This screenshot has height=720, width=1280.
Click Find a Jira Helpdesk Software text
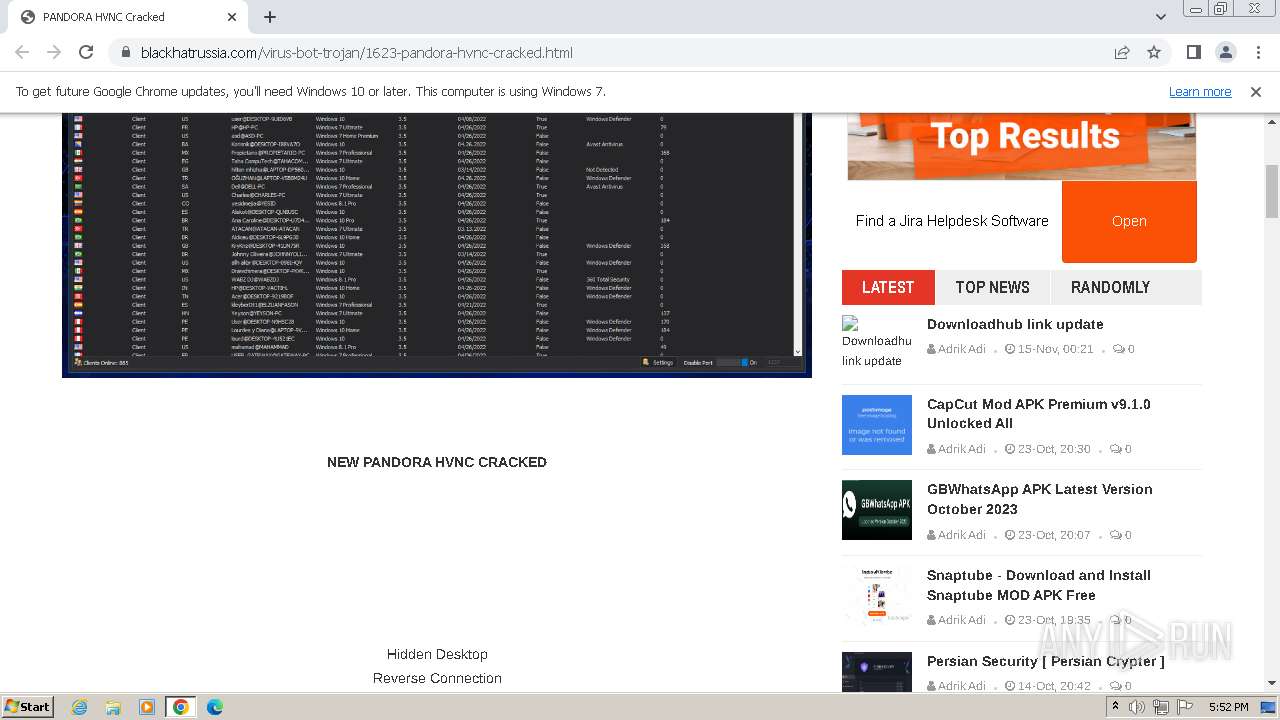pos(952,221)
